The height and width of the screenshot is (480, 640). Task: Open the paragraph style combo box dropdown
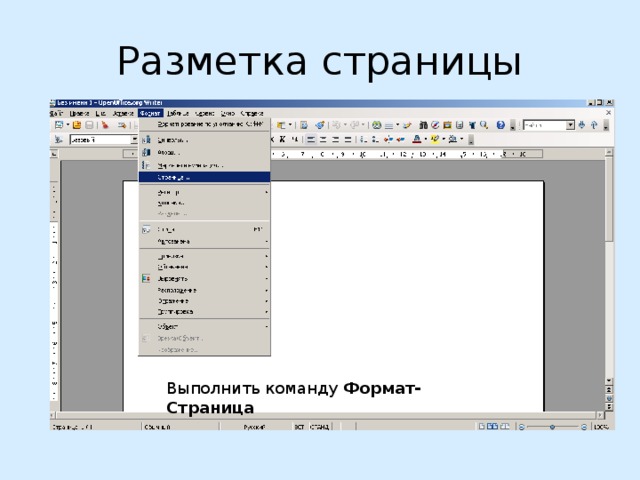[x=134, y=140]
